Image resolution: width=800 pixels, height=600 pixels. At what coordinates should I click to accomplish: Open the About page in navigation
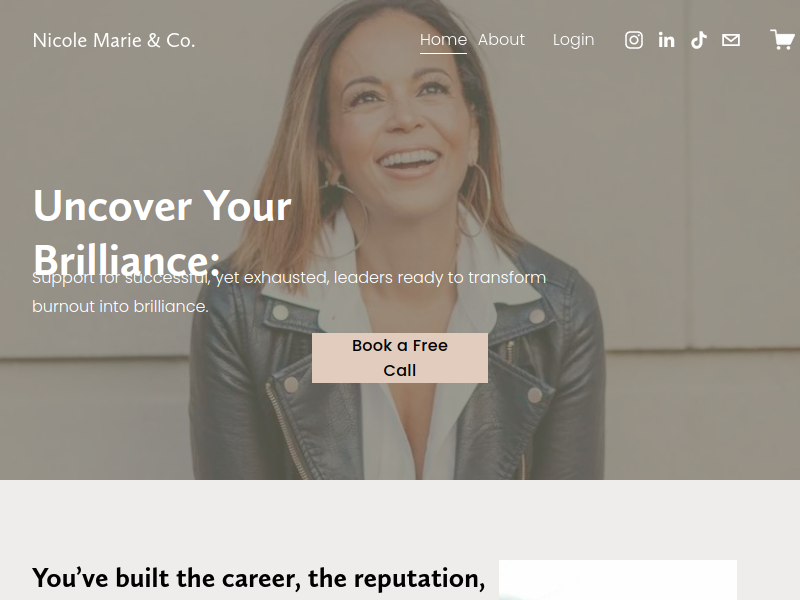501,39
